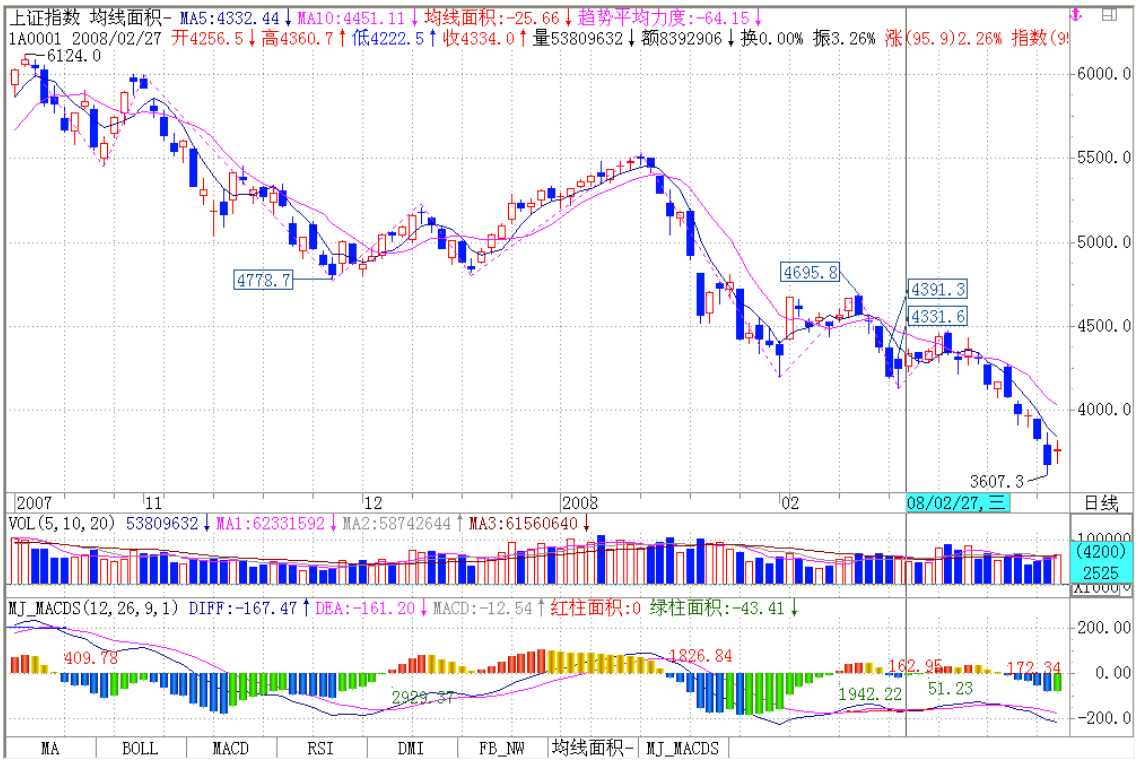The height and width of the screenshot is (766, 1140).
Task: Click the 3607.3 low price label
Action: click(997, 481)
